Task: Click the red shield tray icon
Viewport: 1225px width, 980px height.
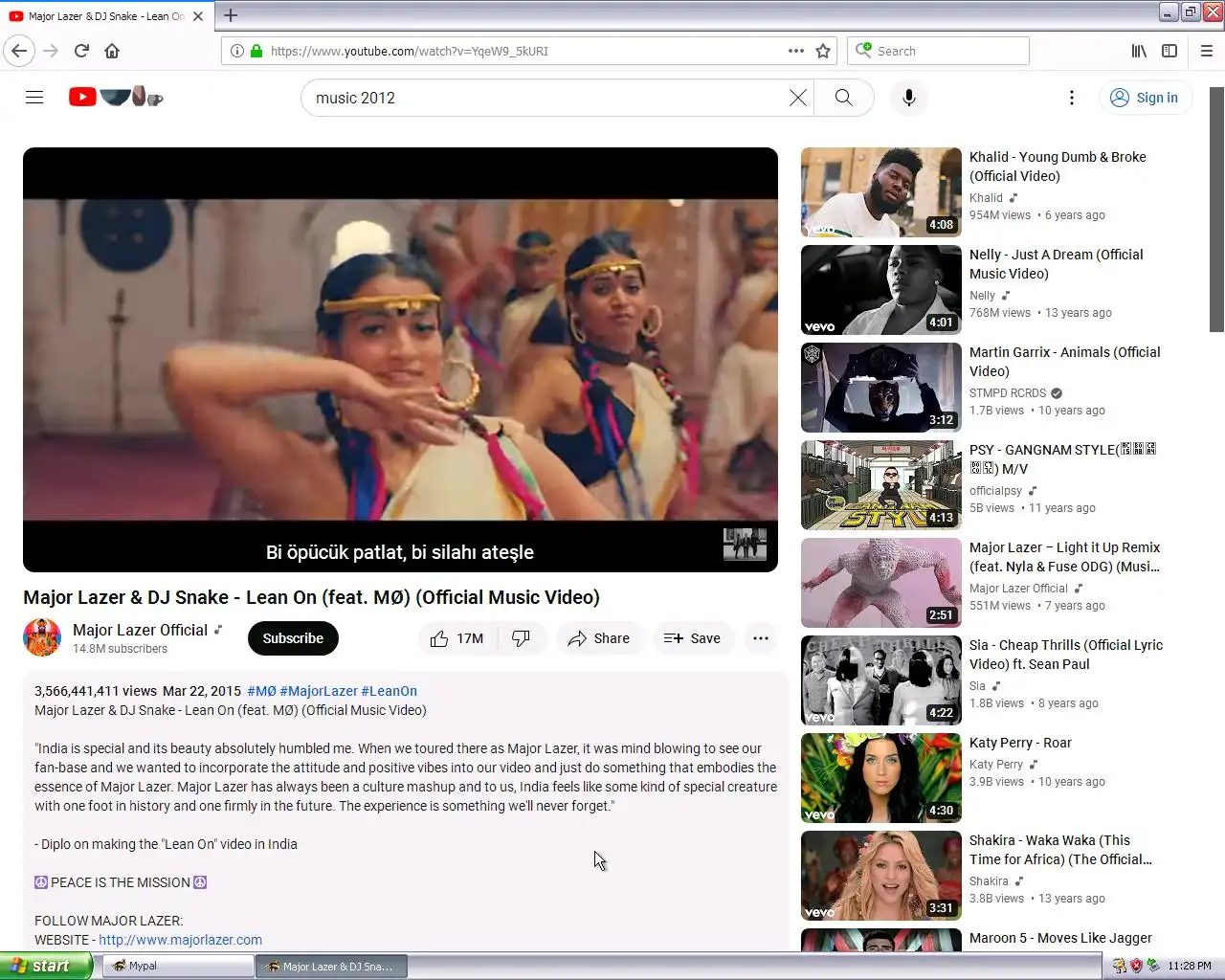Action: (x=1136, y=966)
